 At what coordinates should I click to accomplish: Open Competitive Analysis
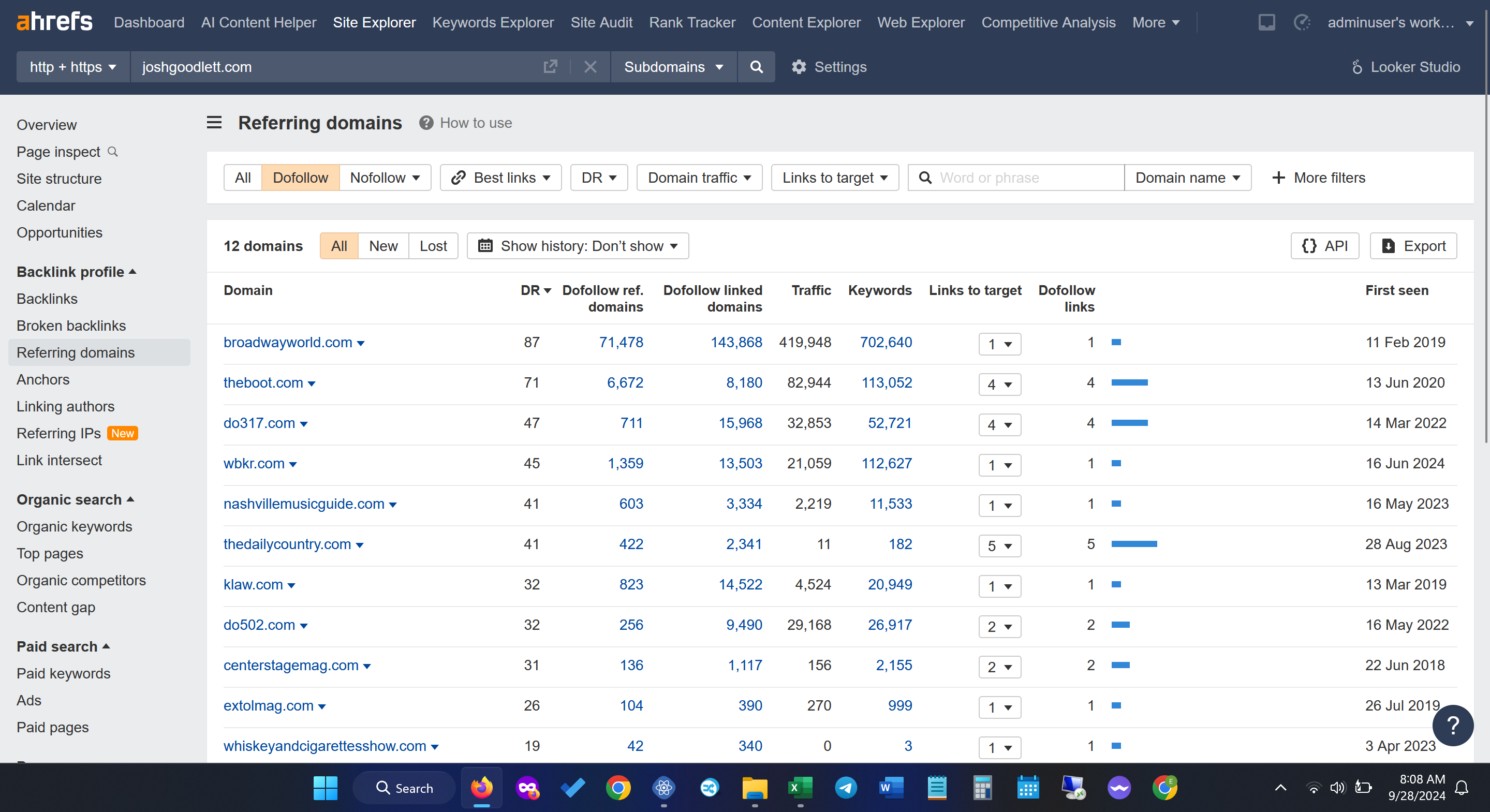1048,23
